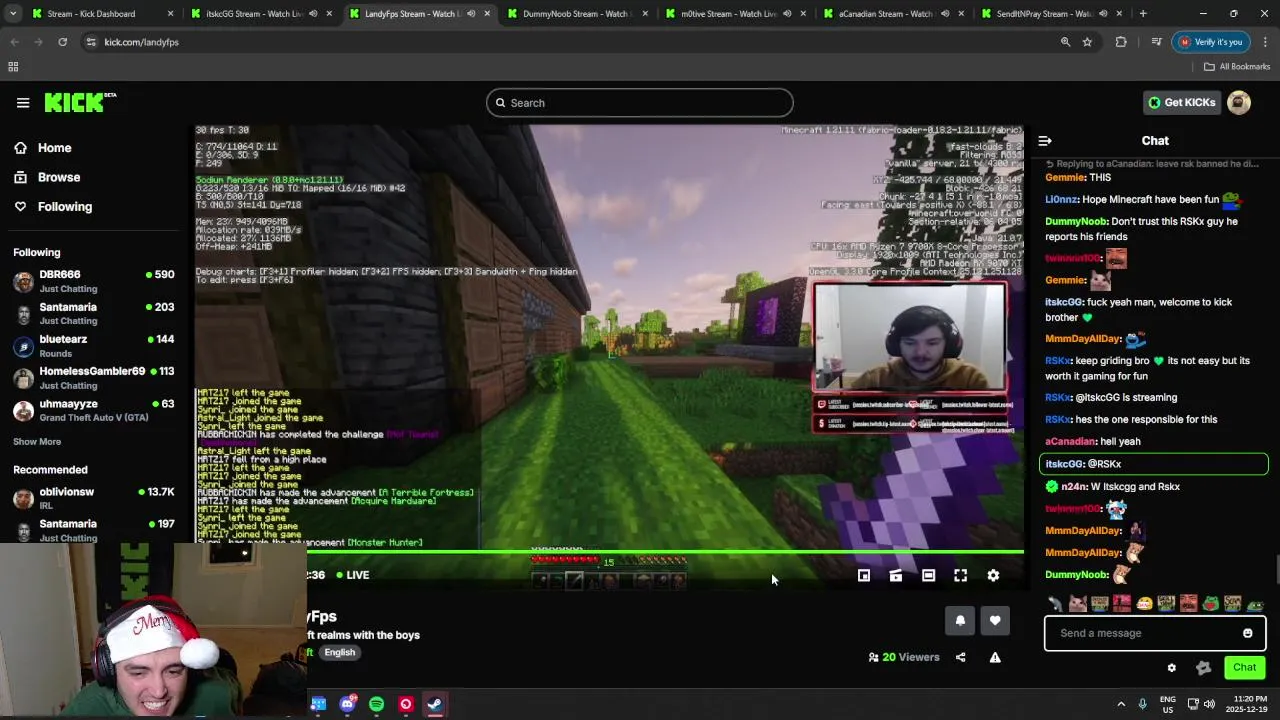
Task: Open the browser extensions puzzle icon
Action: 1121,42
